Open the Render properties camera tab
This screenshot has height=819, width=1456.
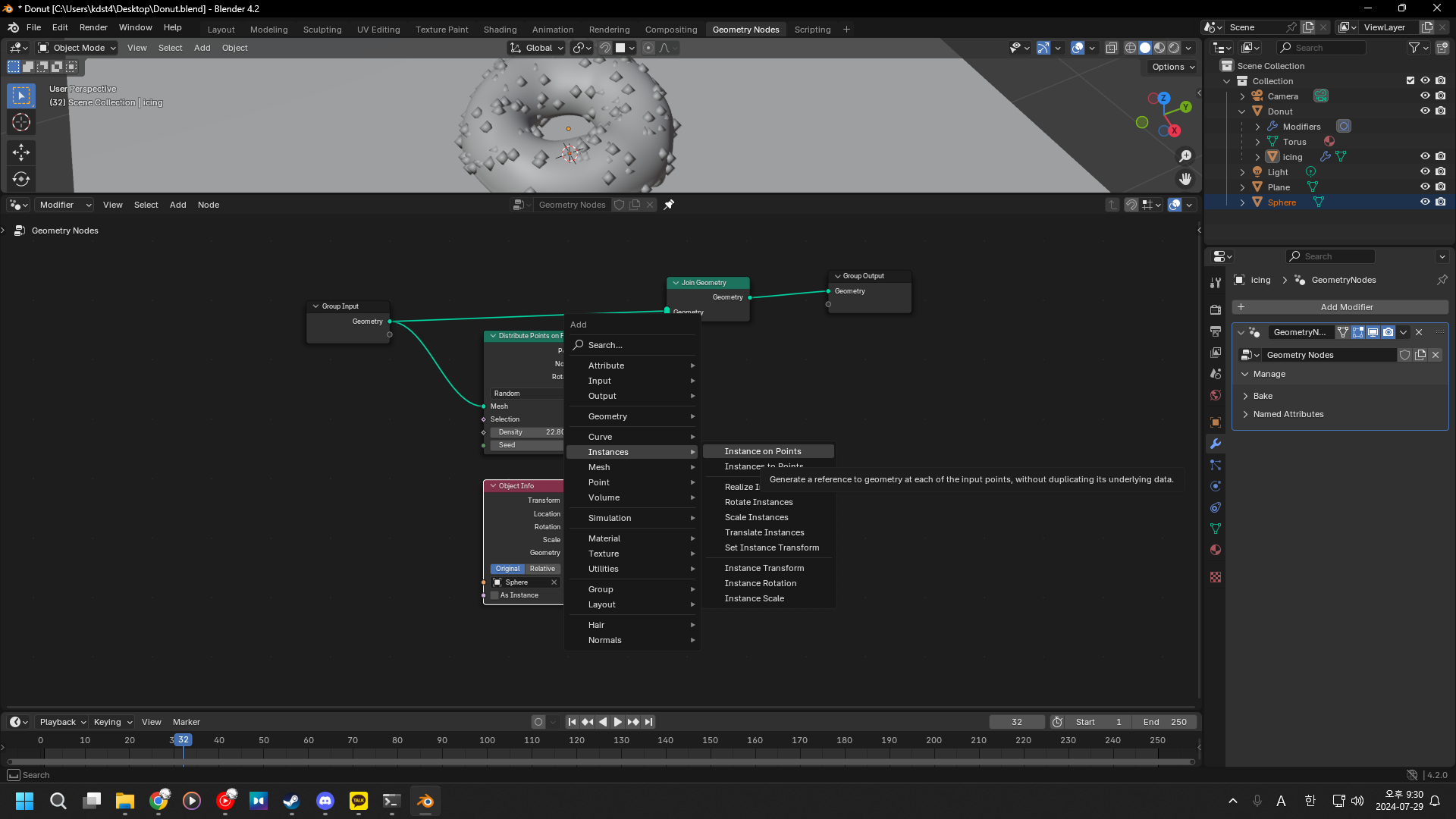[x=1216, y=310]
